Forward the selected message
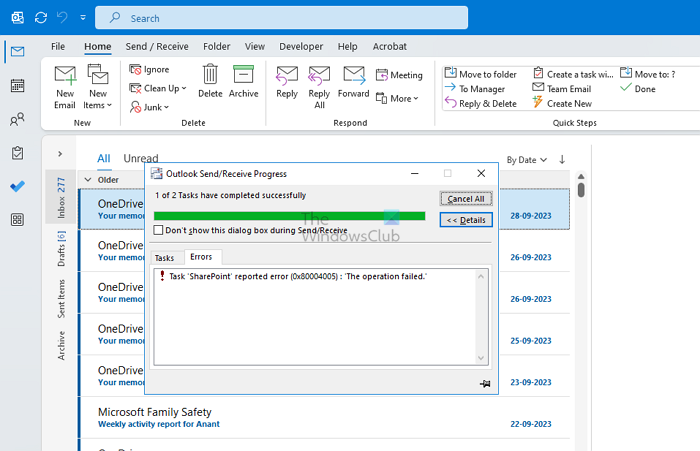The image size is (700, 451). [354, 82]
